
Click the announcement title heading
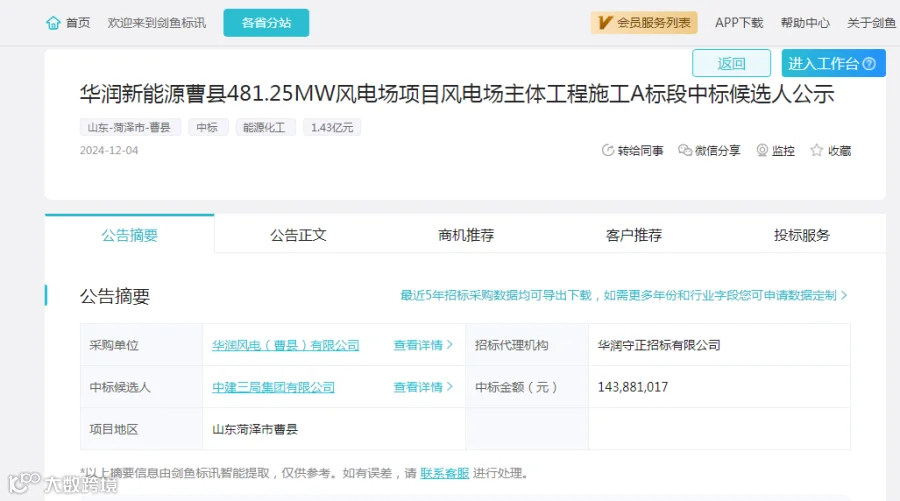click(x=457, y=94)
